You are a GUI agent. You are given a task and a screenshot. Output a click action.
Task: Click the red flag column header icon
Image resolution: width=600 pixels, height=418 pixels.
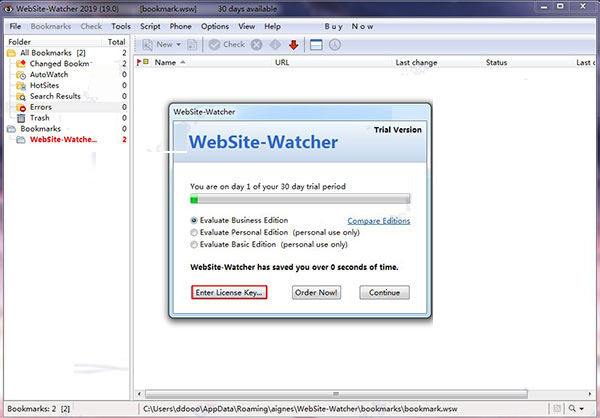click(139, 62)
